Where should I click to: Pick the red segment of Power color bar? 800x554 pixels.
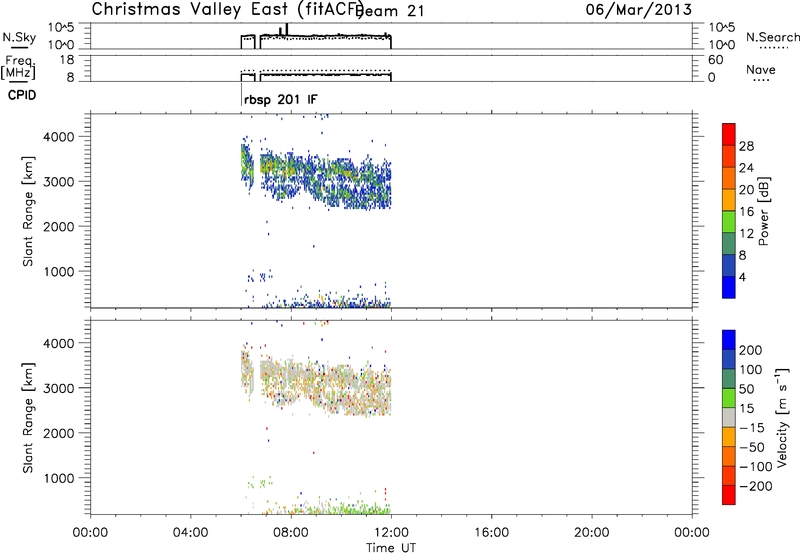[x=729, y=135]
